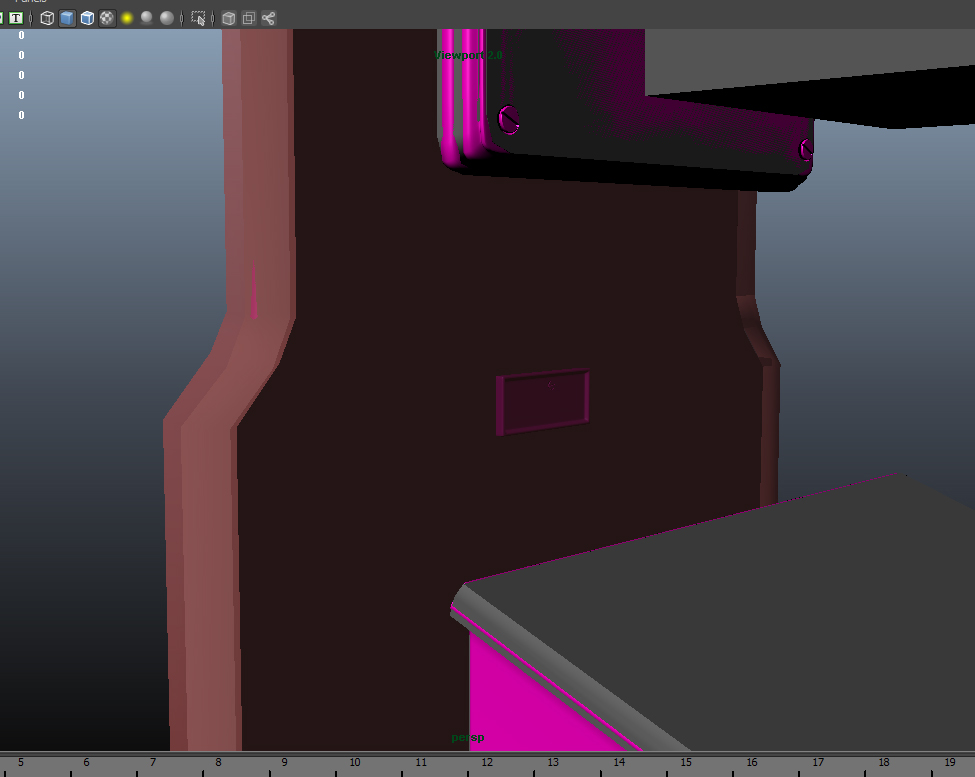Viewport: 975px width, 777px height.
Task: Click the Isolate Select icon
Action: click(198, 18)
